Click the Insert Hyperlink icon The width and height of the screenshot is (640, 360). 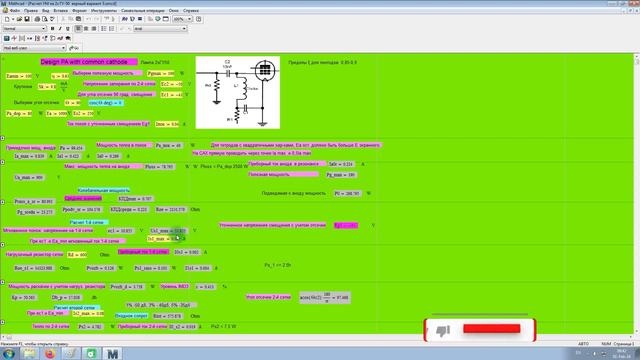tap(150, 19)
